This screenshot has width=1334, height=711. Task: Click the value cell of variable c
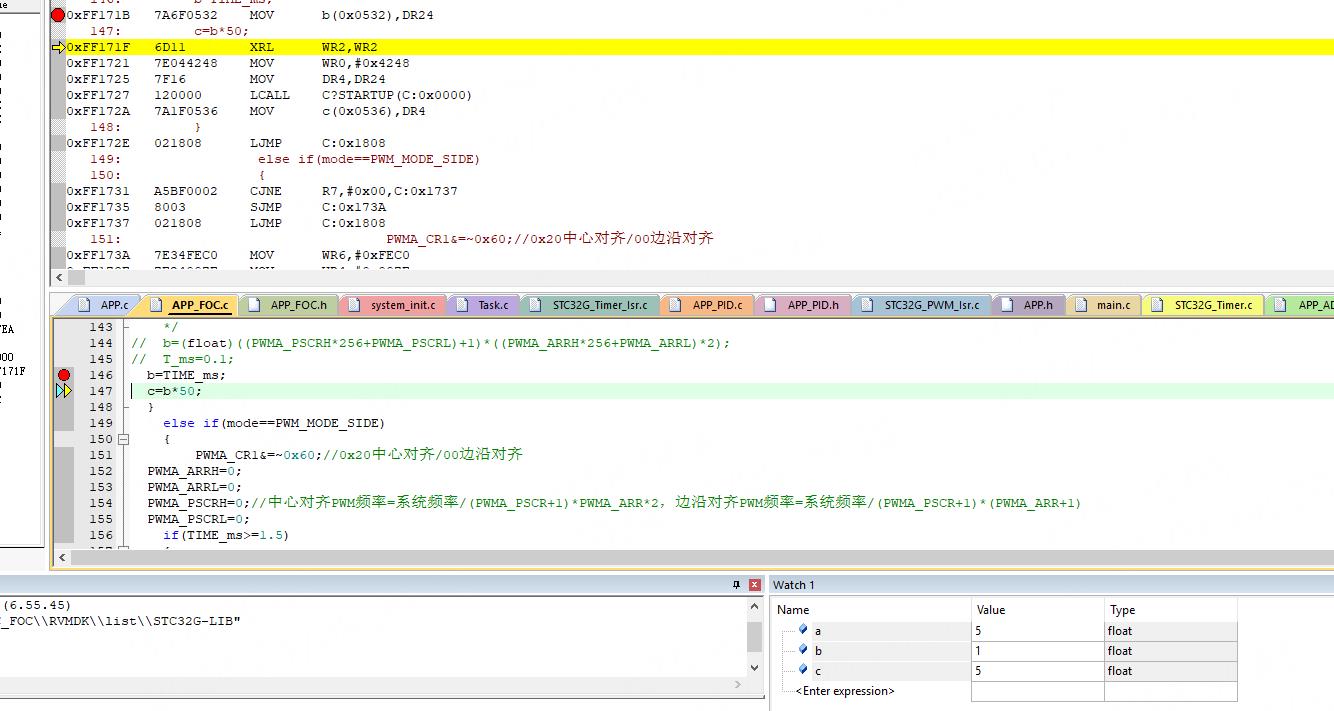(x=1037, y=670)
